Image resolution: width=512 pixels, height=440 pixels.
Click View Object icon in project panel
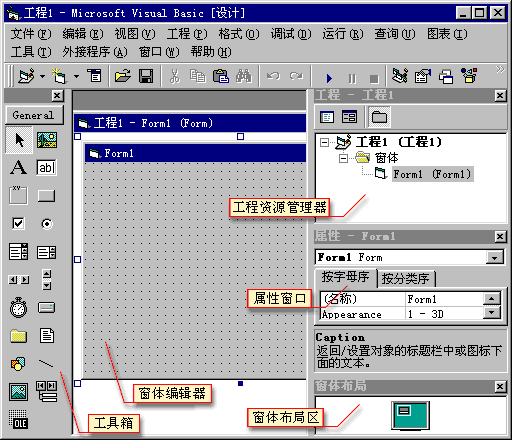click(349, 117)
